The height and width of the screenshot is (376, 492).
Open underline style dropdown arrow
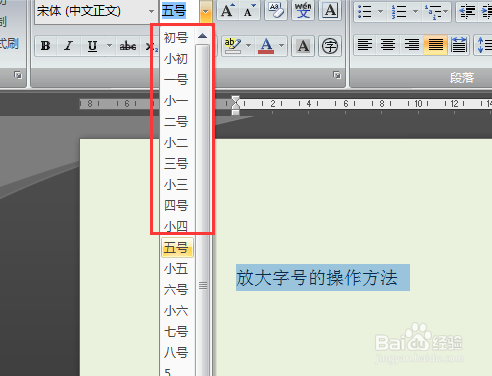click(x=109, y=46)
